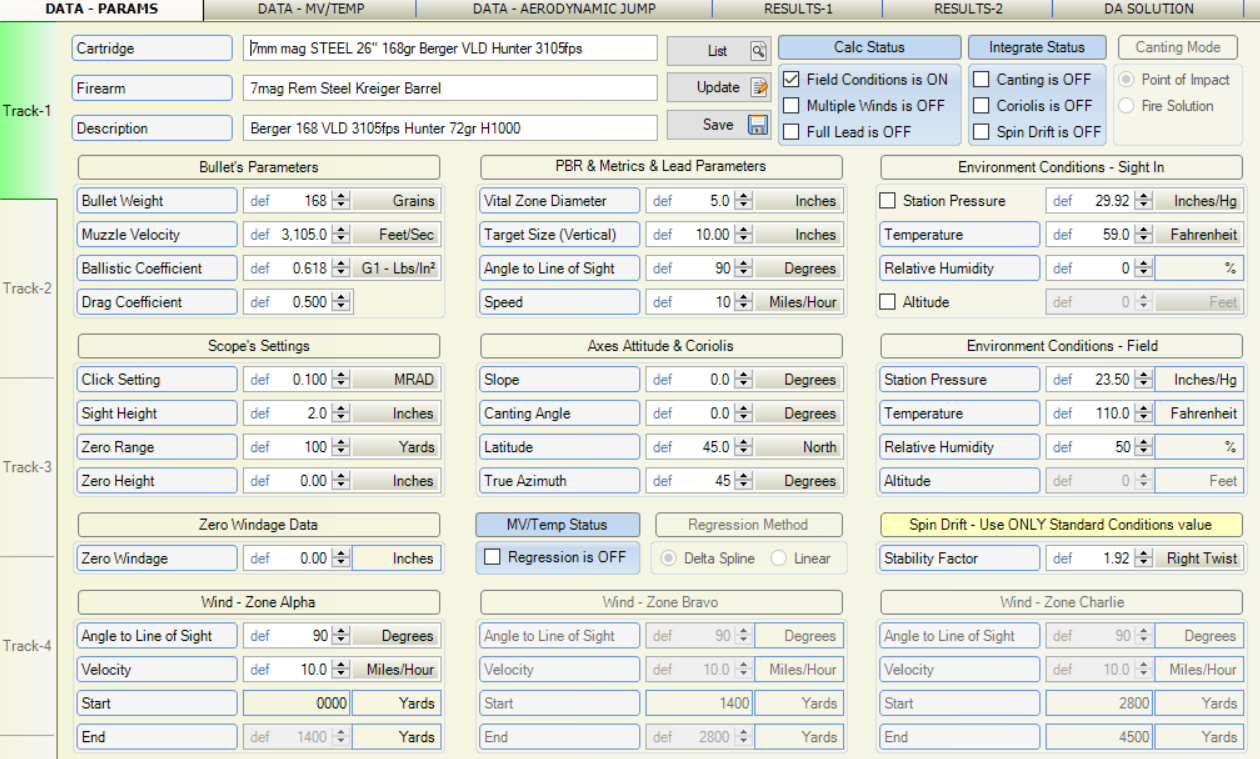Click the Description input field

point(450,128)
